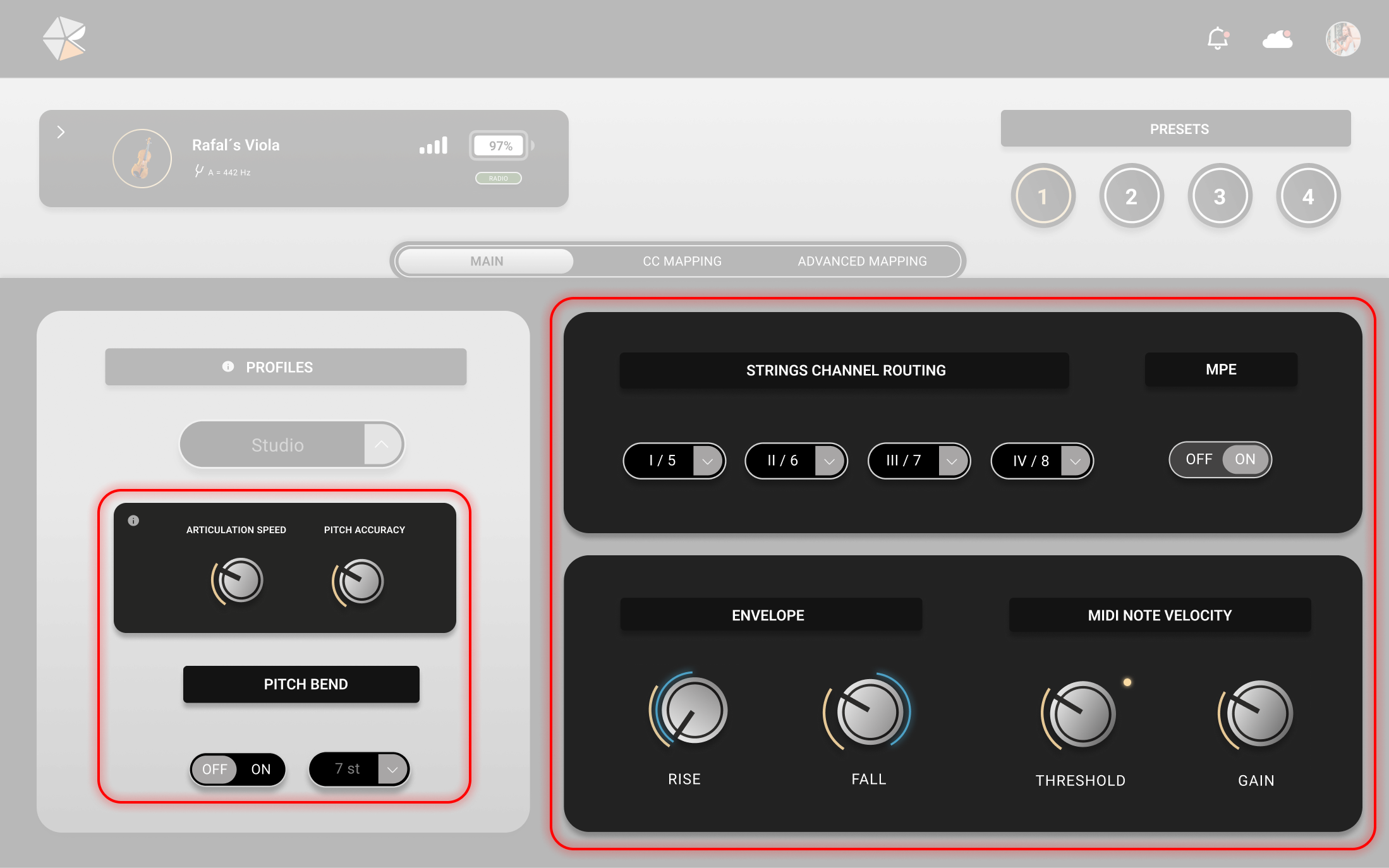1389x868 pixels.
Task: Click the user profile avatar
Action: (1343, 39)
